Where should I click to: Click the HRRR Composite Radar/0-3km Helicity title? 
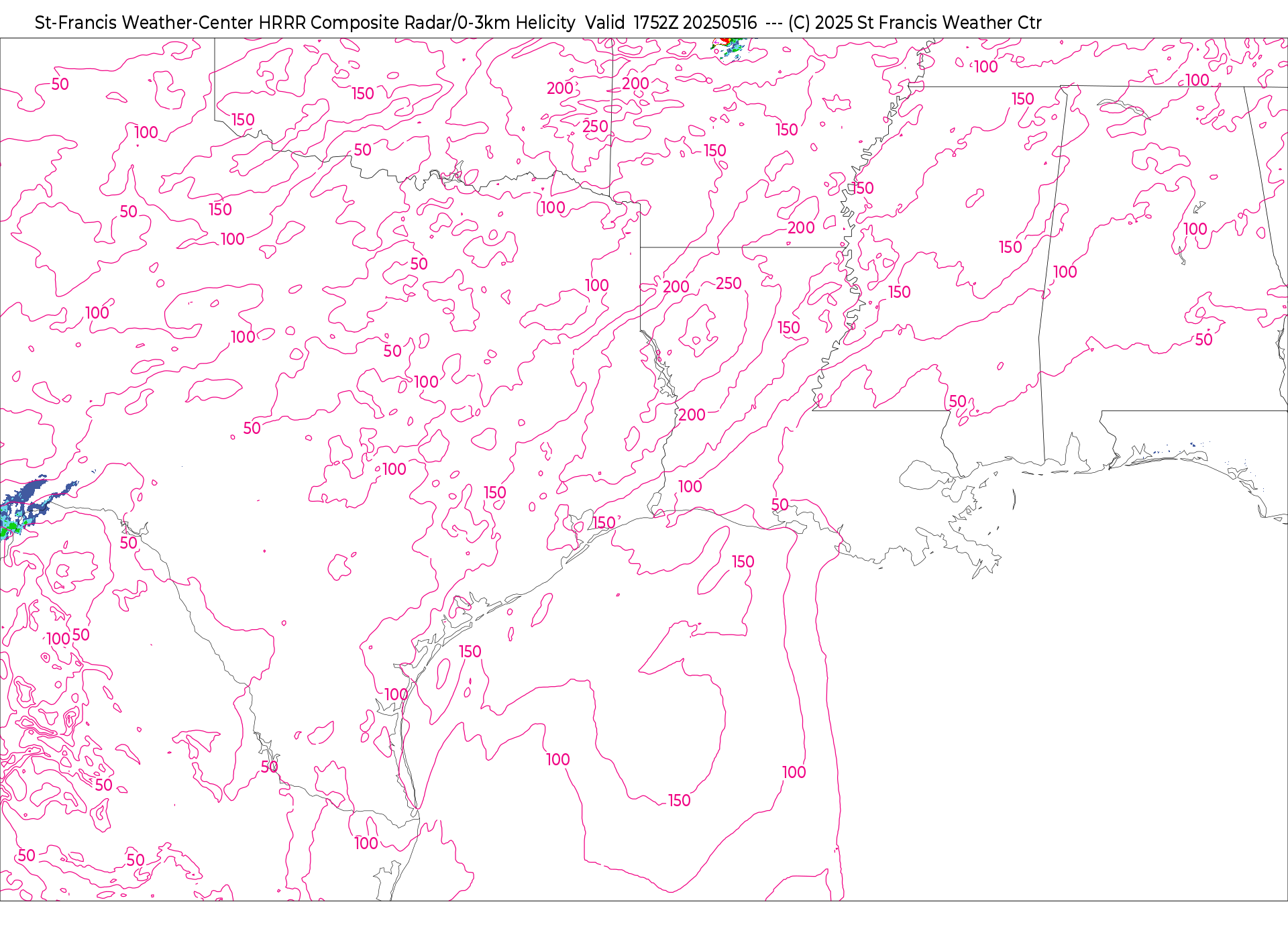coord(417,23)
